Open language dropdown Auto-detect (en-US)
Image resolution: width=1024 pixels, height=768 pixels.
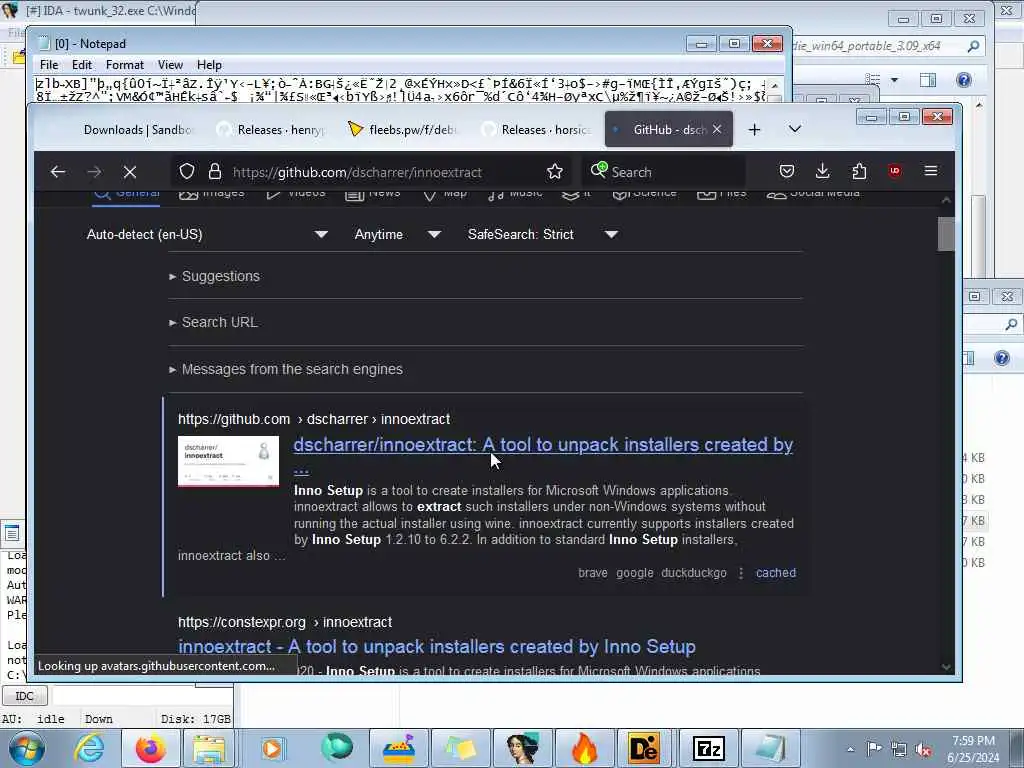click(x=207, y=234)
